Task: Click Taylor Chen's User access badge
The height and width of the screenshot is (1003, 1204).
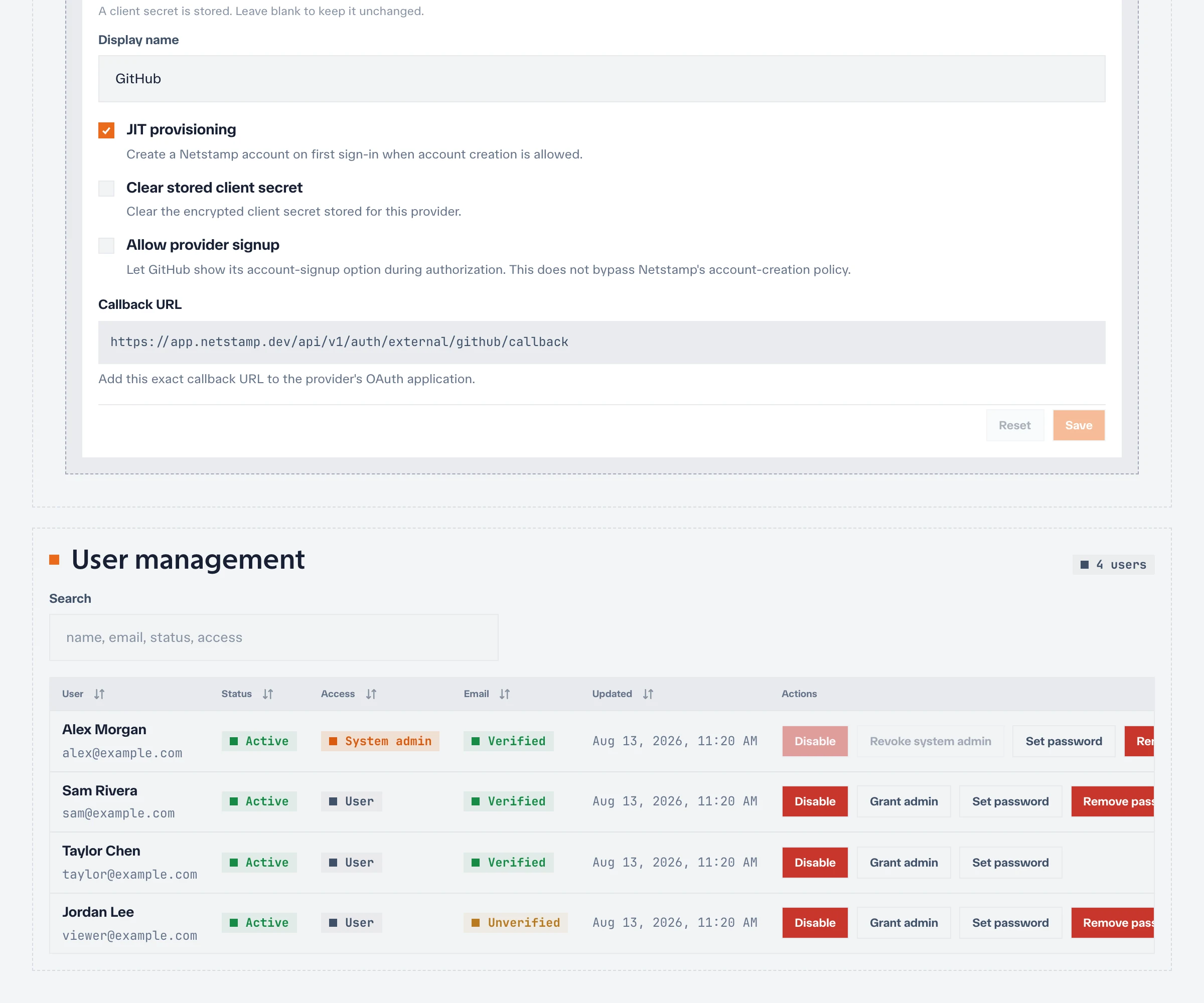Action: pos(352,863)
